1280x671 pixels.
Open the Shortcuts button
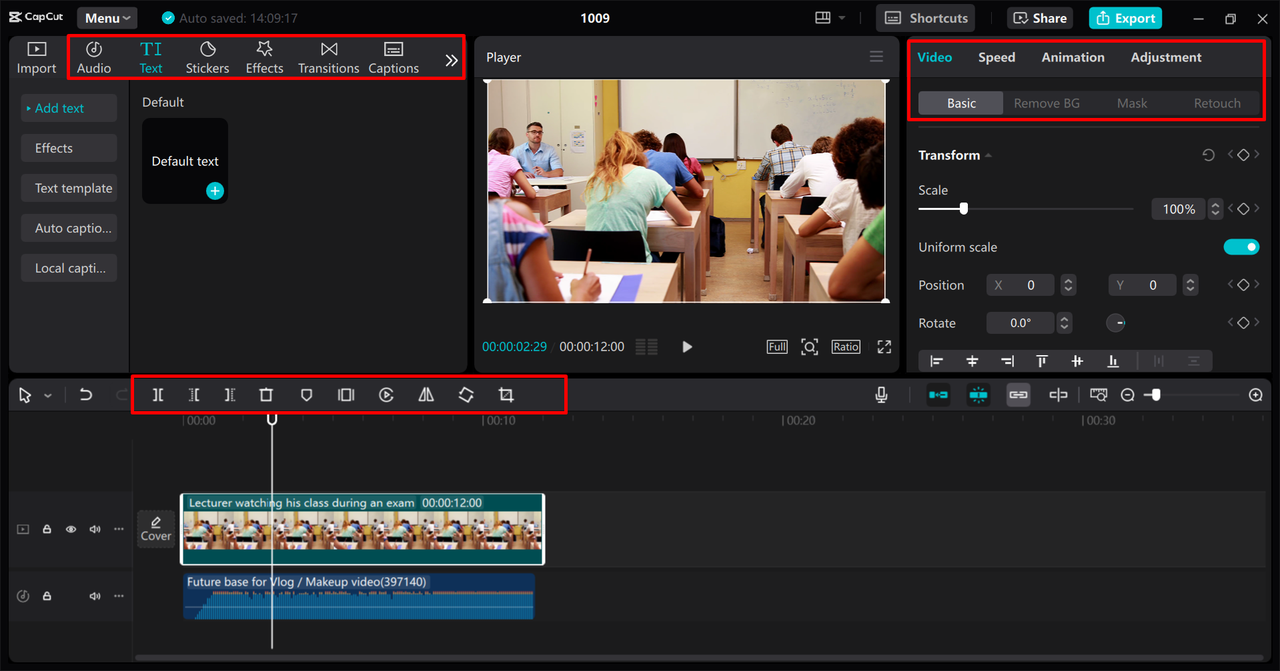tap(926, 18)
